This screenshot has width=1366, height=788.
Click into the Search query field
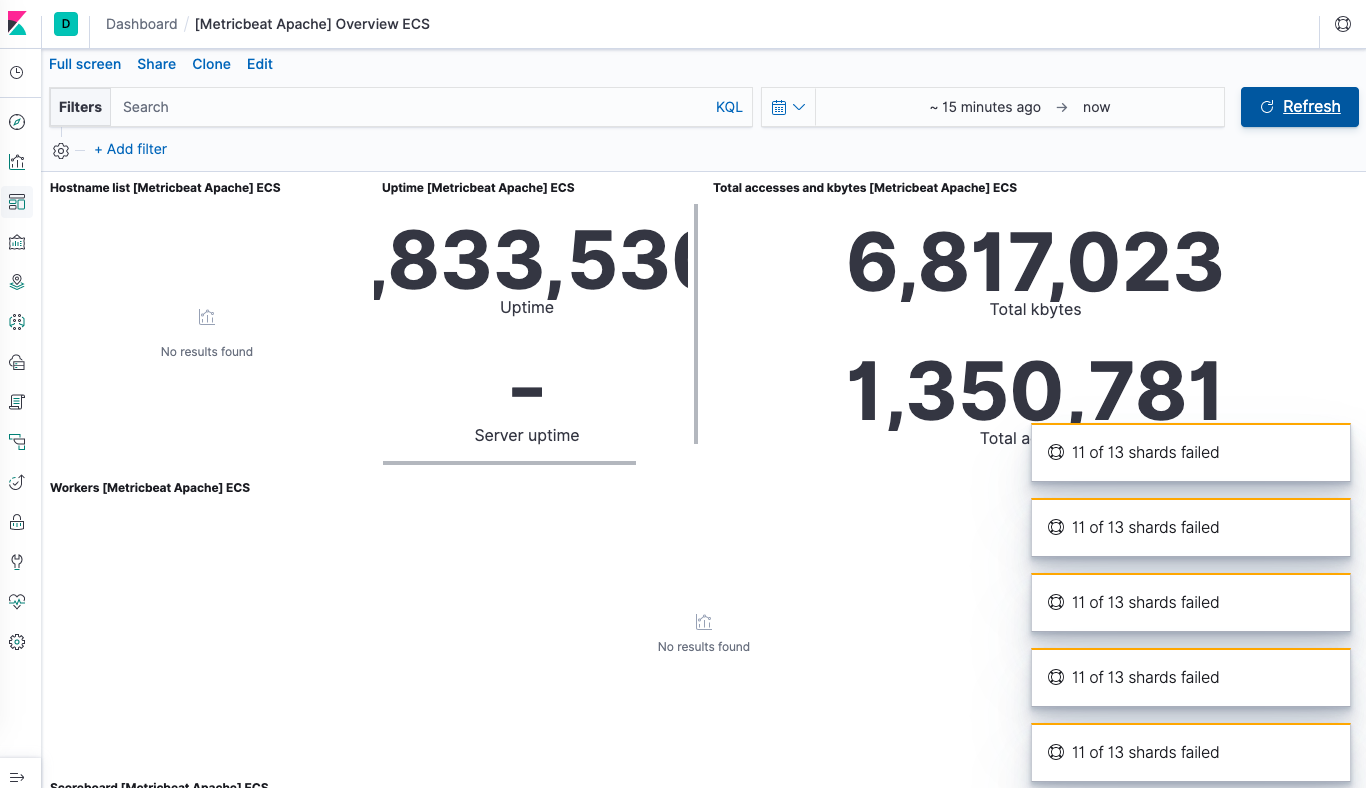click(410, 107)
